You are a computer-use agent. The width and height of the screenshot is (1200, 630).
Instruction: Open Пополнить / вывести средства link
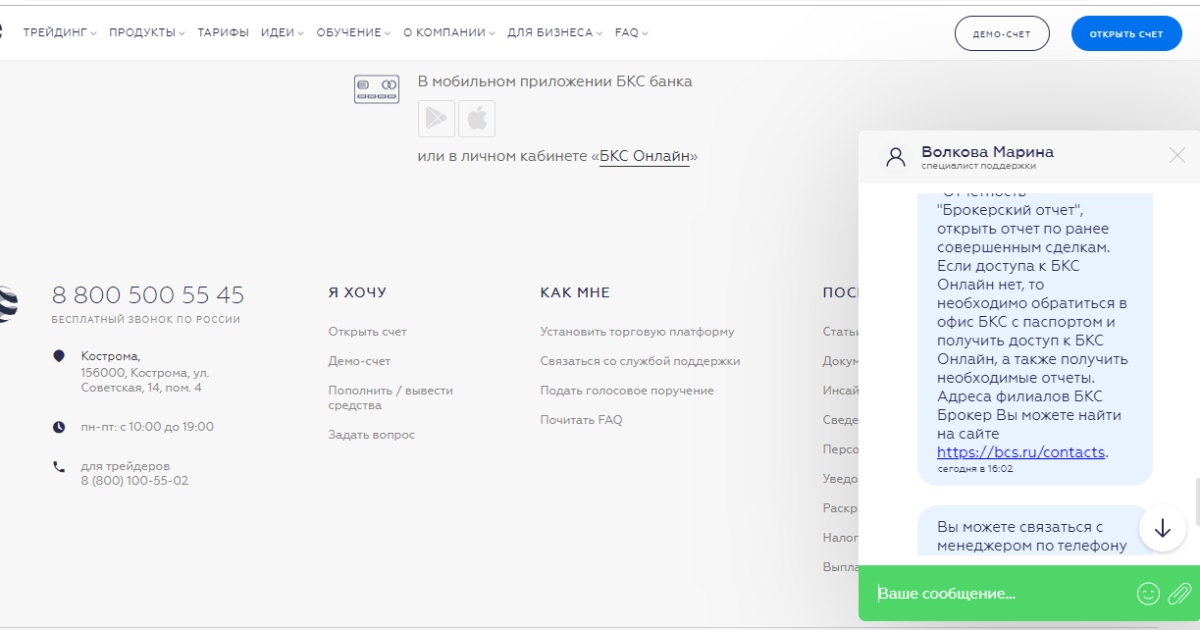pos(390,398)
